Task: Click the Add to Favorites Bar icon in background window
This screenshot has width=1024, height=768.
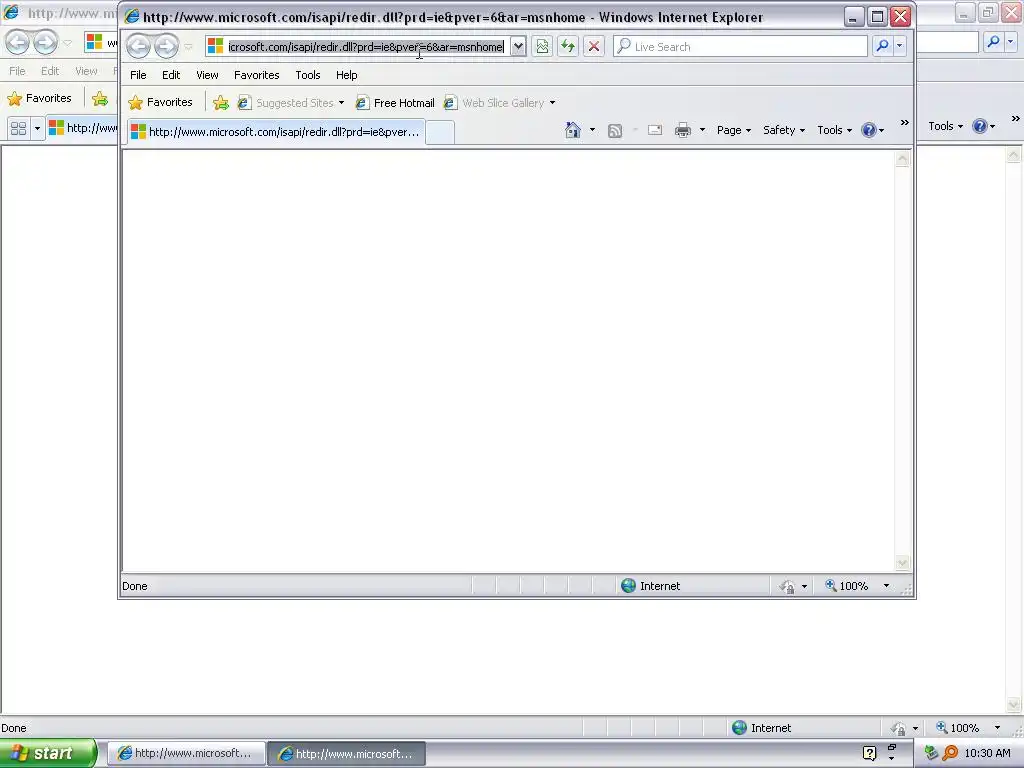Action: (100, 99)
